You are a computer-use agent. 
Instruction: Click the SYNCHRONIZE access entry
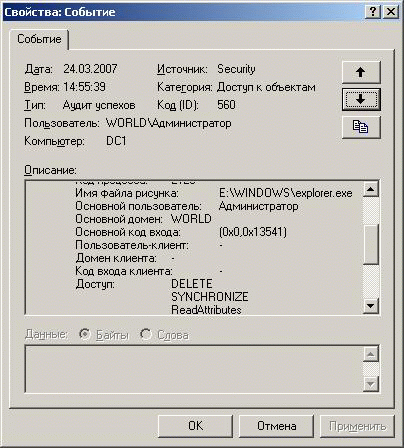click(x=210, y=297)
